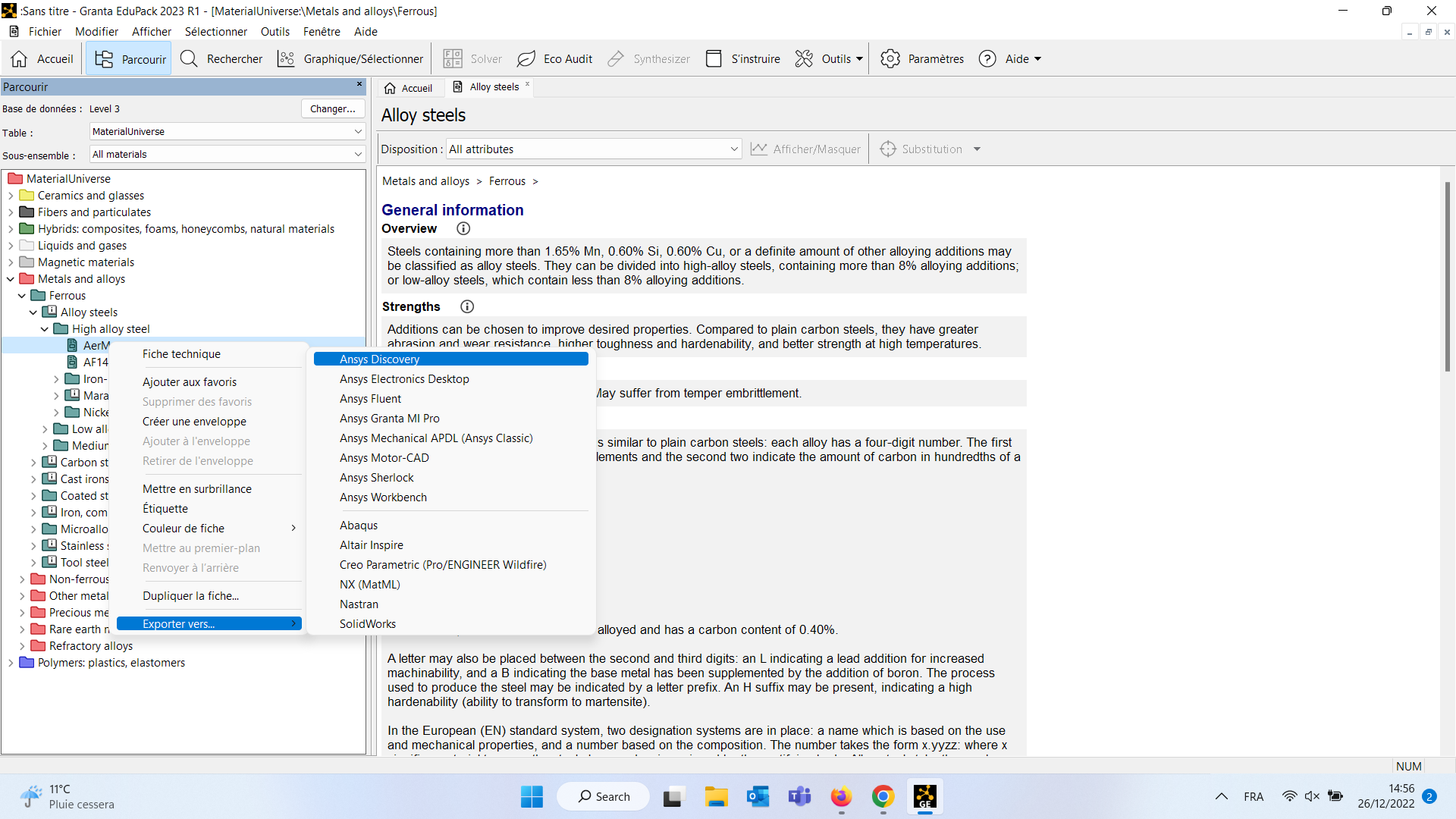The image size is (1456, 819).
Task: Follow the Ferrous breadcrumb link
Action: pyautogui.click(x=507, y=181)
